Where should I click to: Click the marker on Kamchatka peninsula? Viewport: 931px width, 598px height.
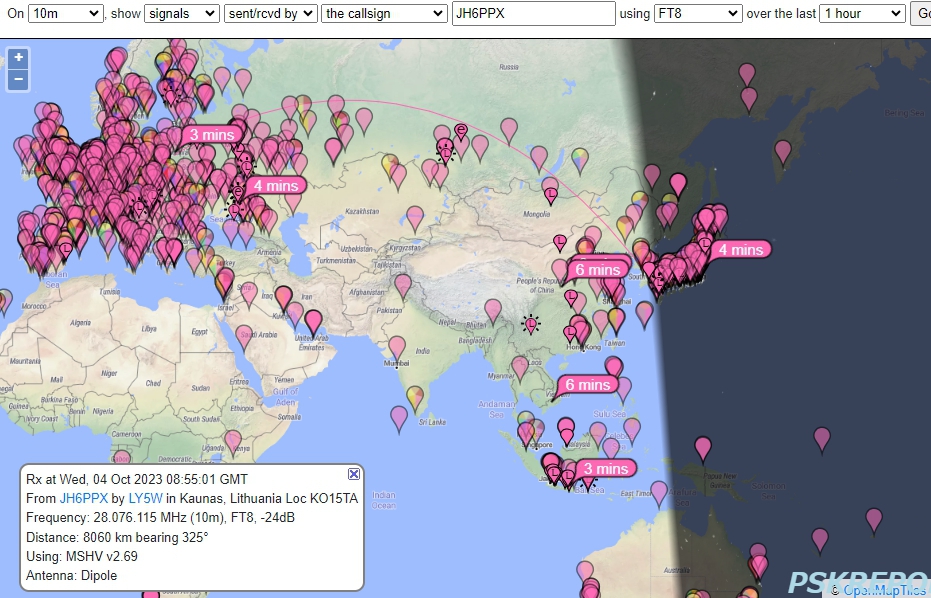(x=783, y=151)
